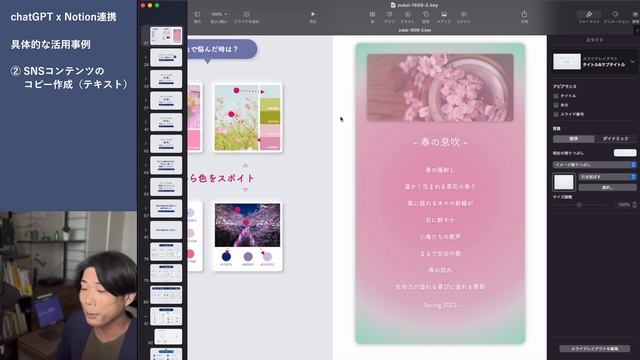Click the Media (メディア) toolbar icon

[444, 14]
